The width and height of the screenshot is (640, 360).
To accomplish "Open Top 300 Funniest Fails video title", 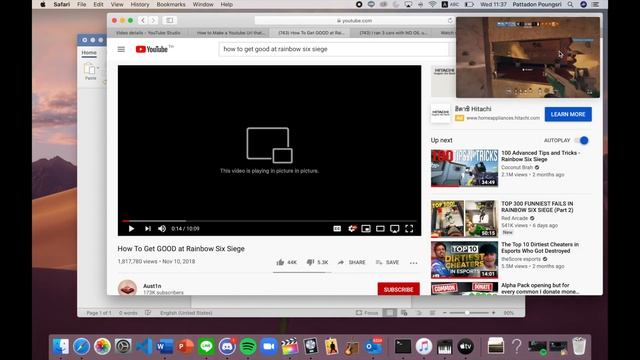I will (x=537, y=207).
